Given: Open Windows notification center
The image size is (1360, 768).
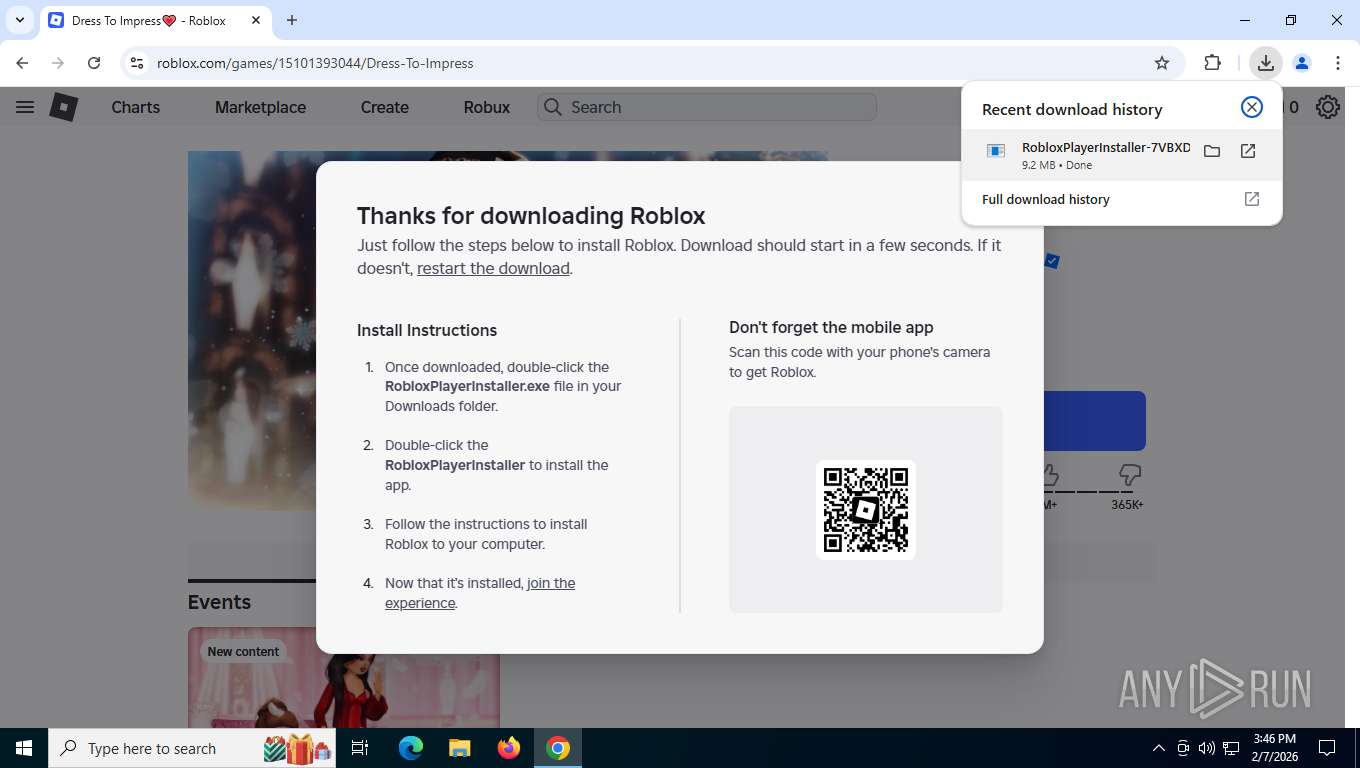Looking at the screenshot, I should tap(1327, 748).
